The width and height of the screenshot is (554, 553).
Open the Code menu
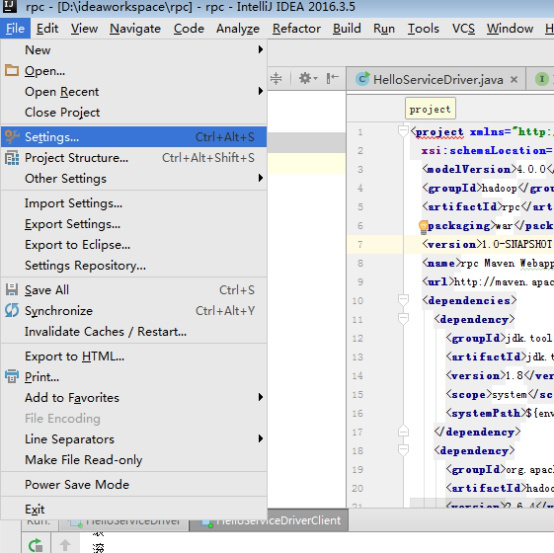(189, 28)
